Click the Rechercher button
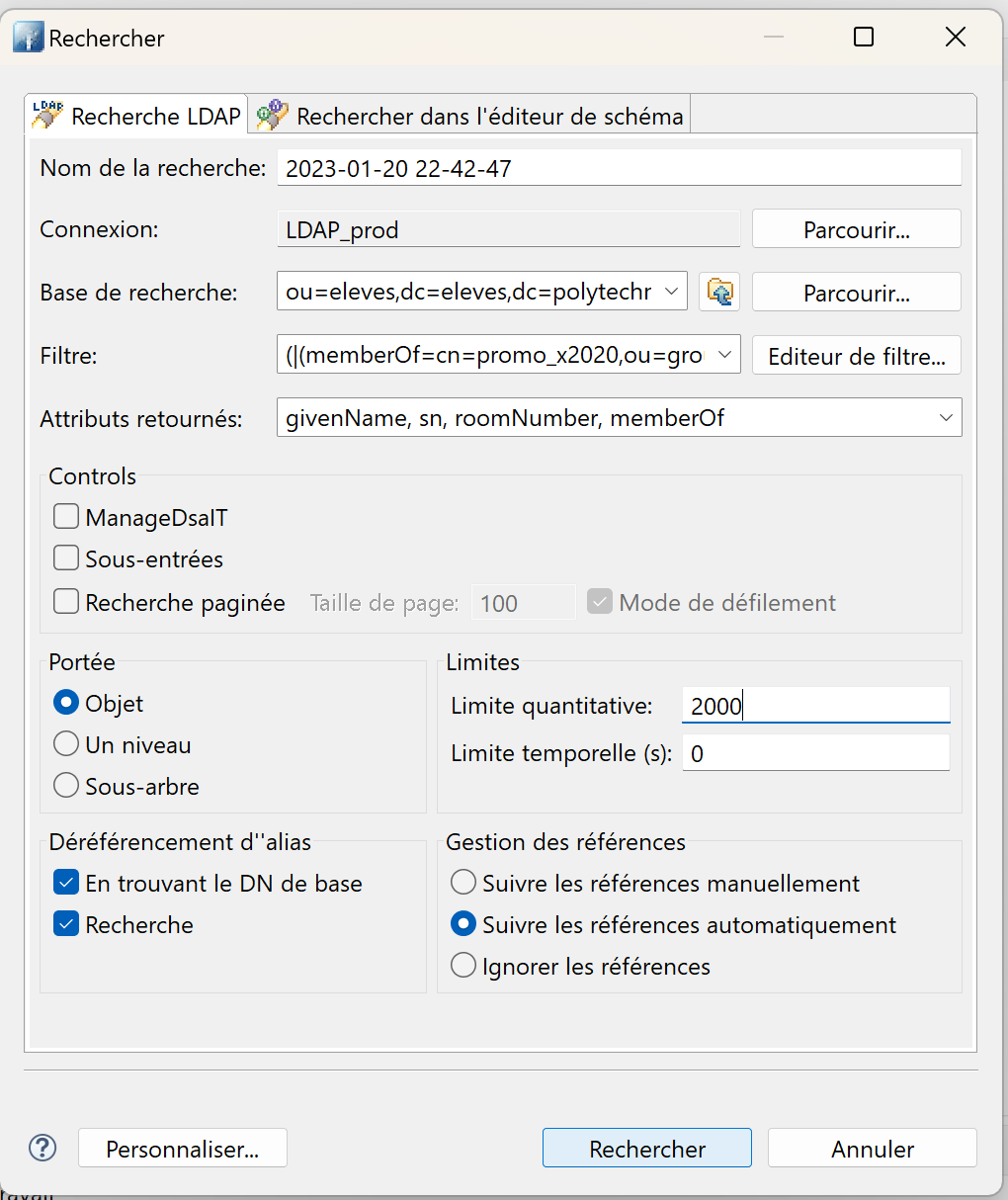Viewport: 1008px width, 1200px height. [646, 1149]
